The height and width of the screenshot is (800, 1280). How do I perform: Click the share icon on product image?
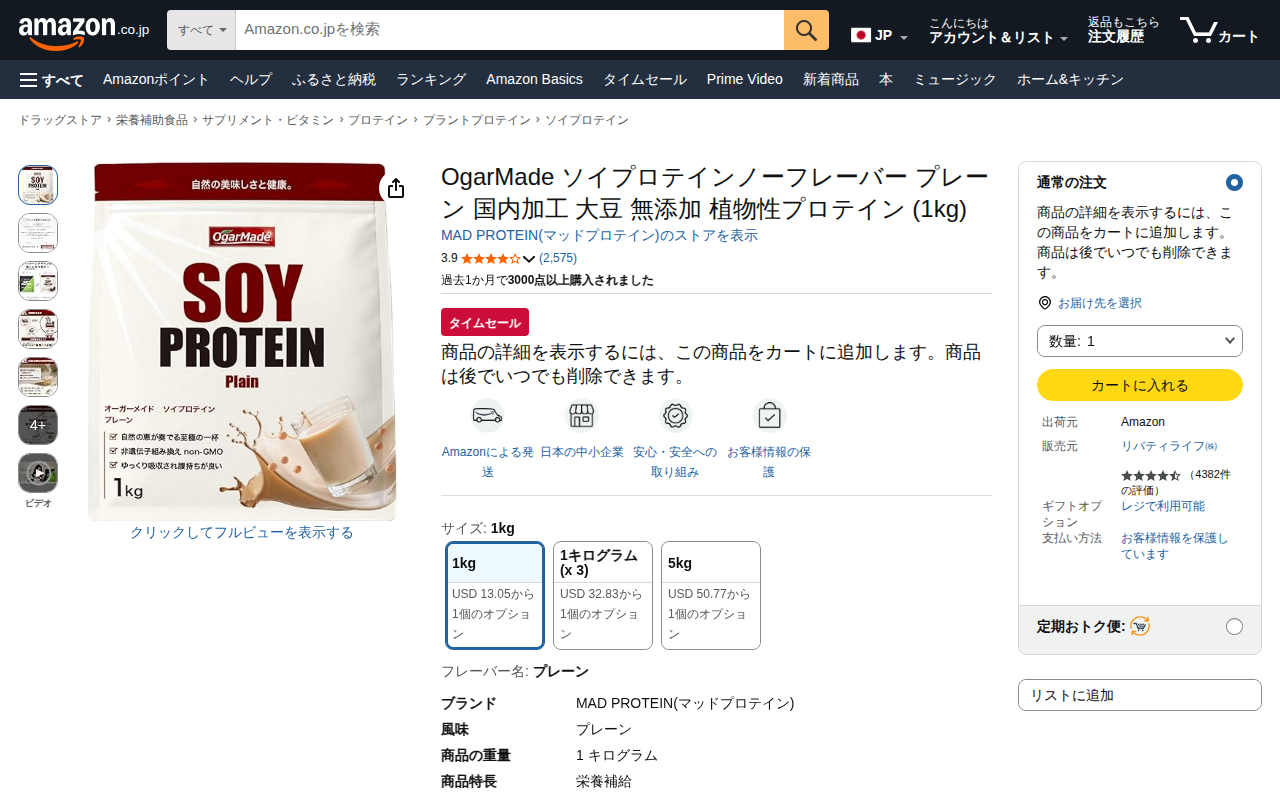pyautogui.click(x=396, y=188)
